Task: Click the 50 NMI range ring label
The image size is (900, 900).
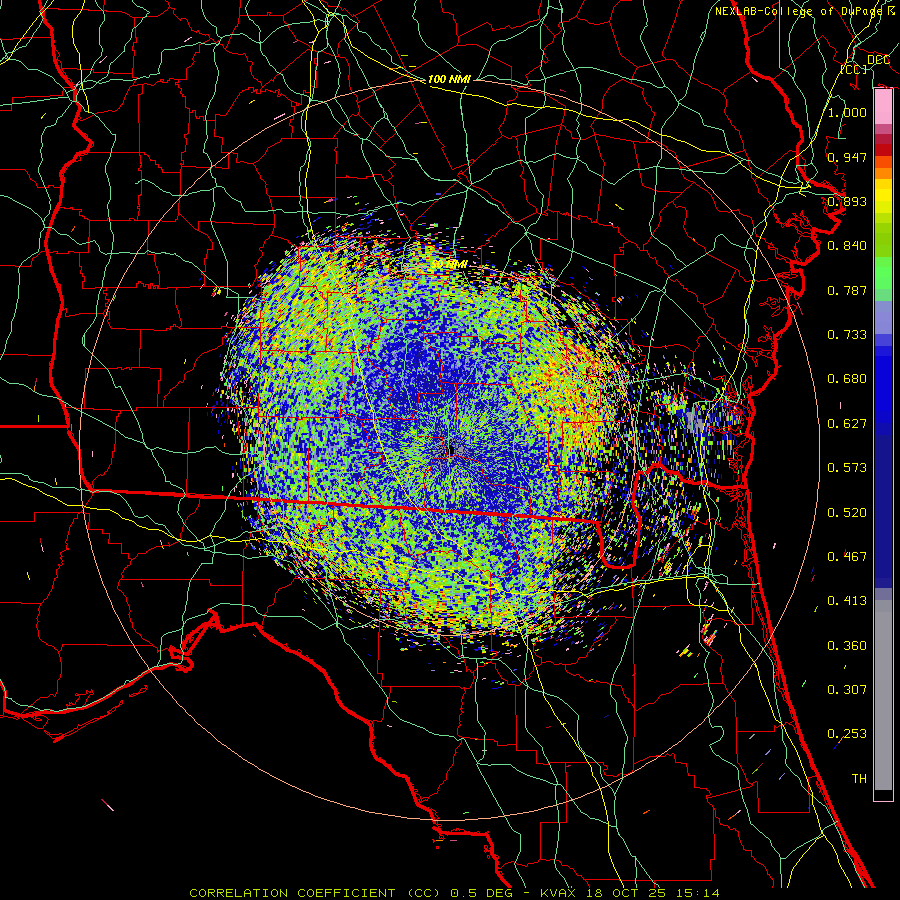Action: 449,264
